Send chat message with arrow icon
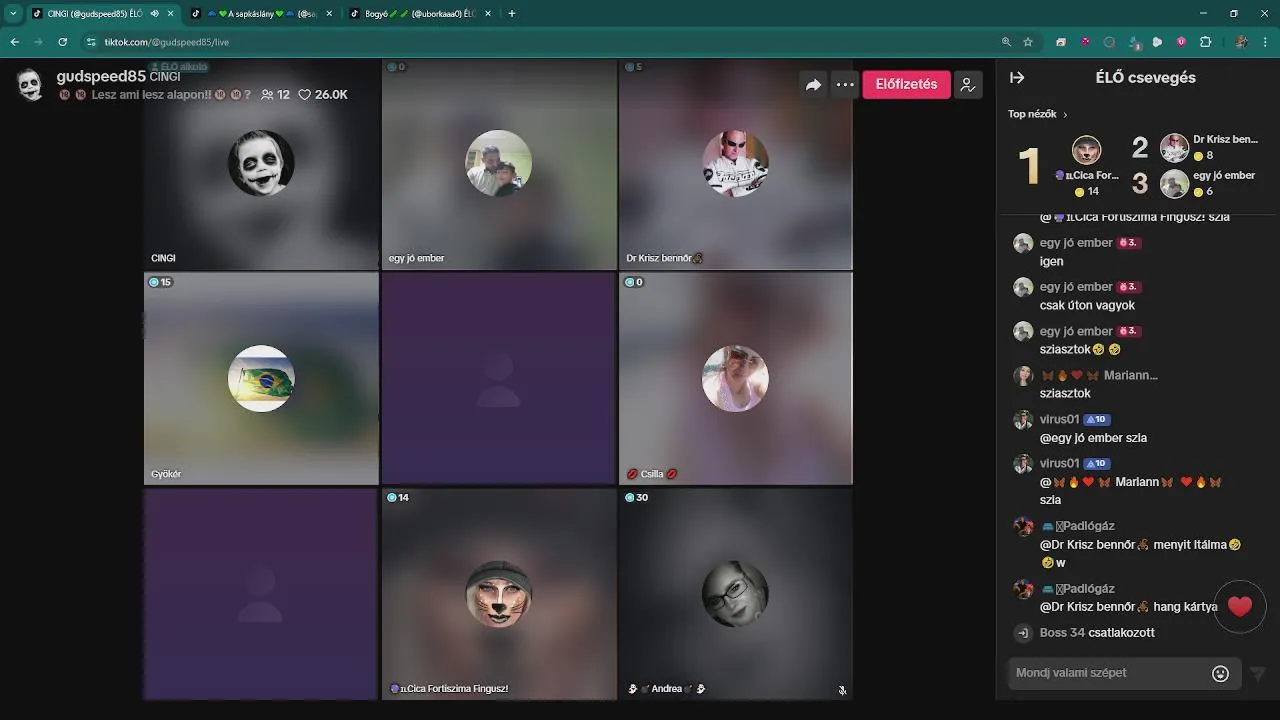This screenshot has width=1280, height=720. tap(1258, 674)
